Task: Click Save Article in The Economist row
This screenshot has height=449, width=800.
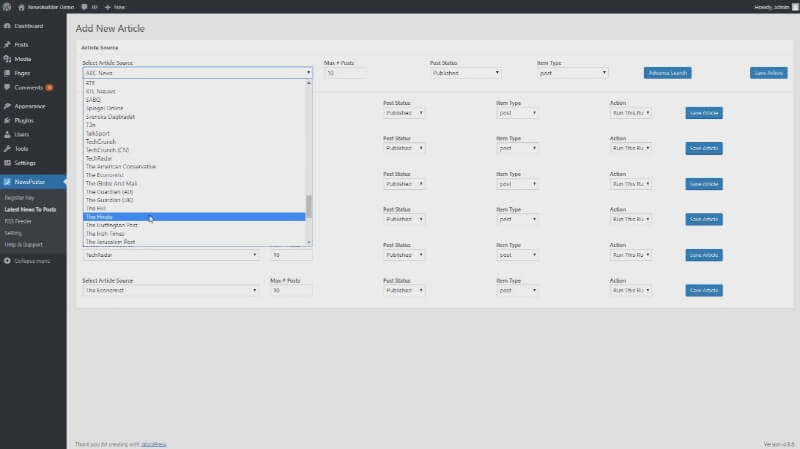Action: click(704, 290)
